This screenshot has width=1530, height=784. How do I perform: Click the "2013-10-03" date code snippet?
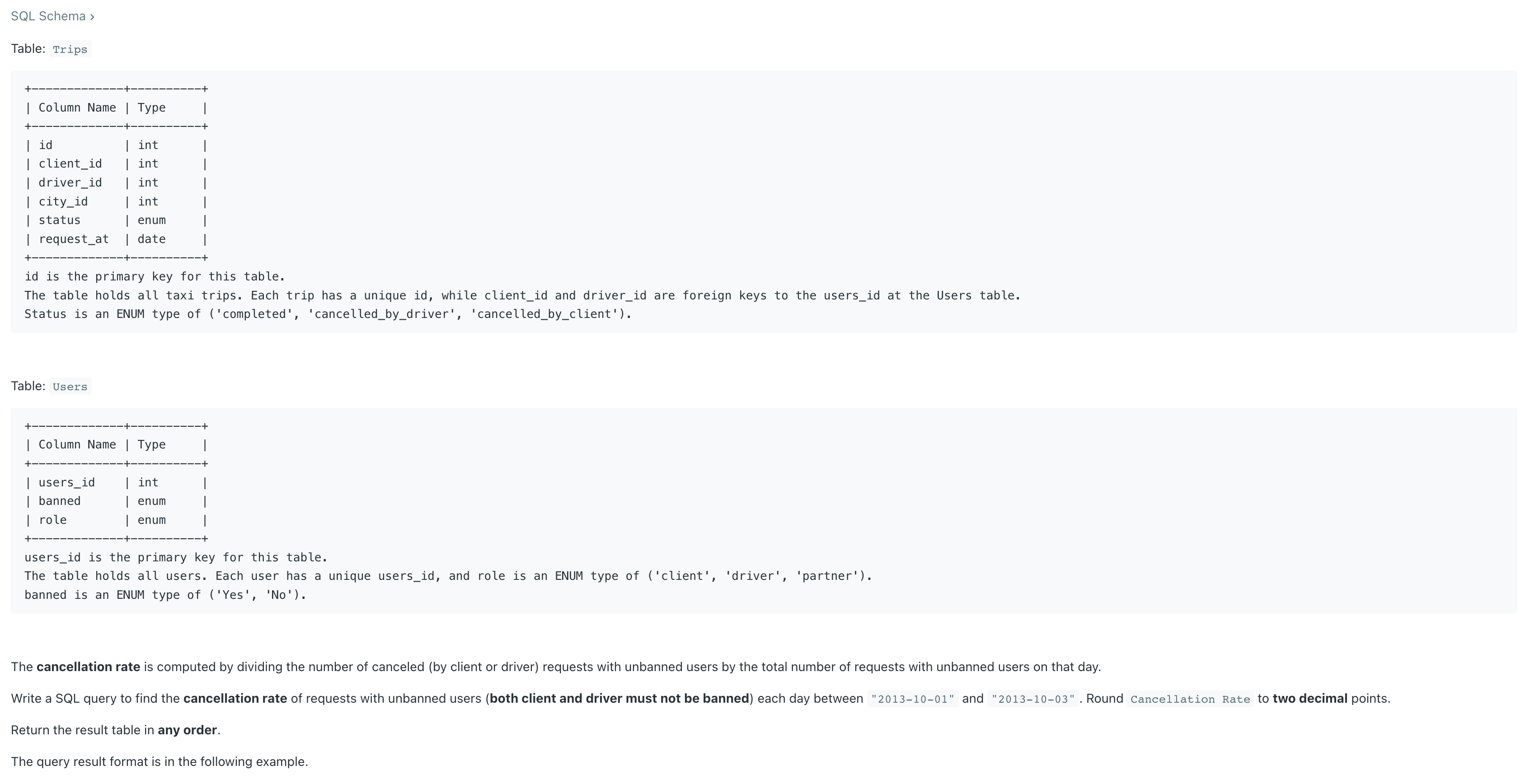click(1033, 699)
